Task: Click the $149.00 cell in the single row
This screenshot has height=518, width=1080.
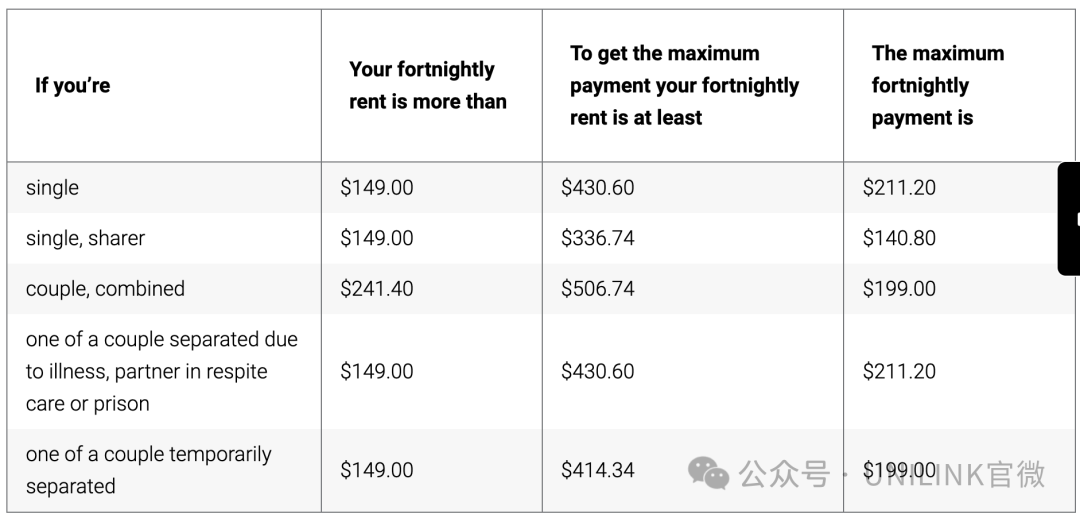Action: [377, 188]
